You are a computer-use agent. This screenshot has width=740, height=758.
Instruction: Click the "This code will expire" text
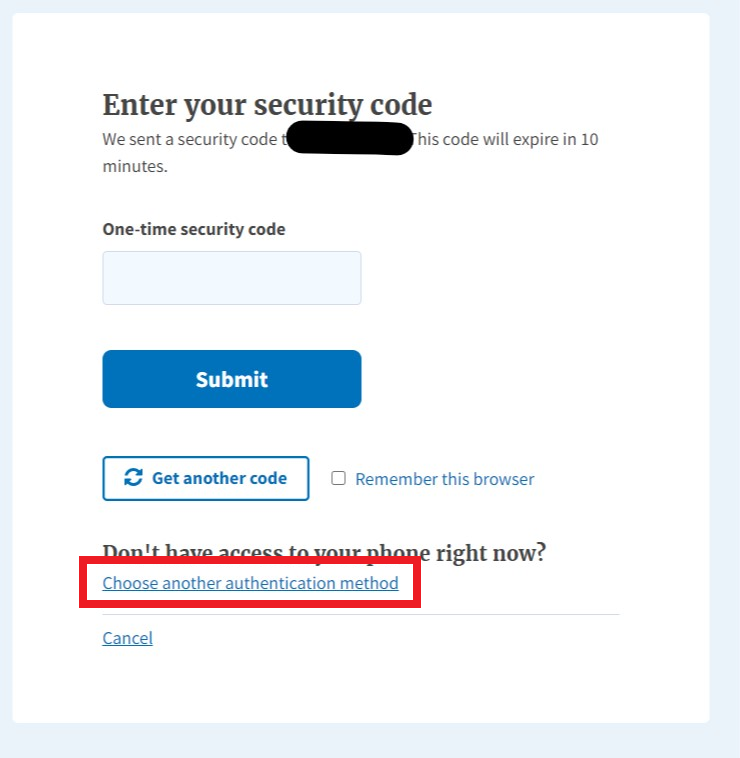[506, 139]
